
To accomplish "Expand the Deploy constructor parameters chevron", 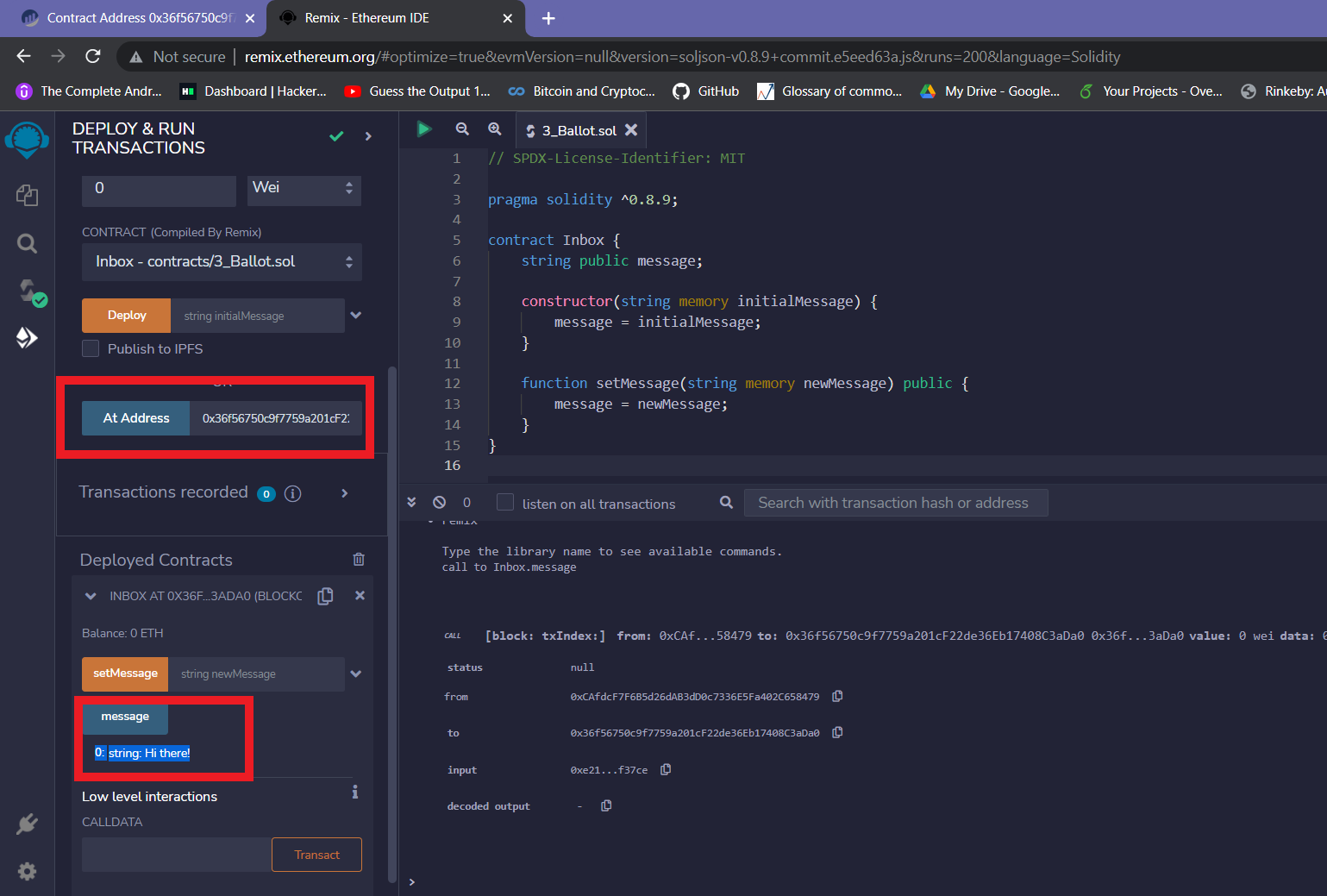I will point(356,316).
